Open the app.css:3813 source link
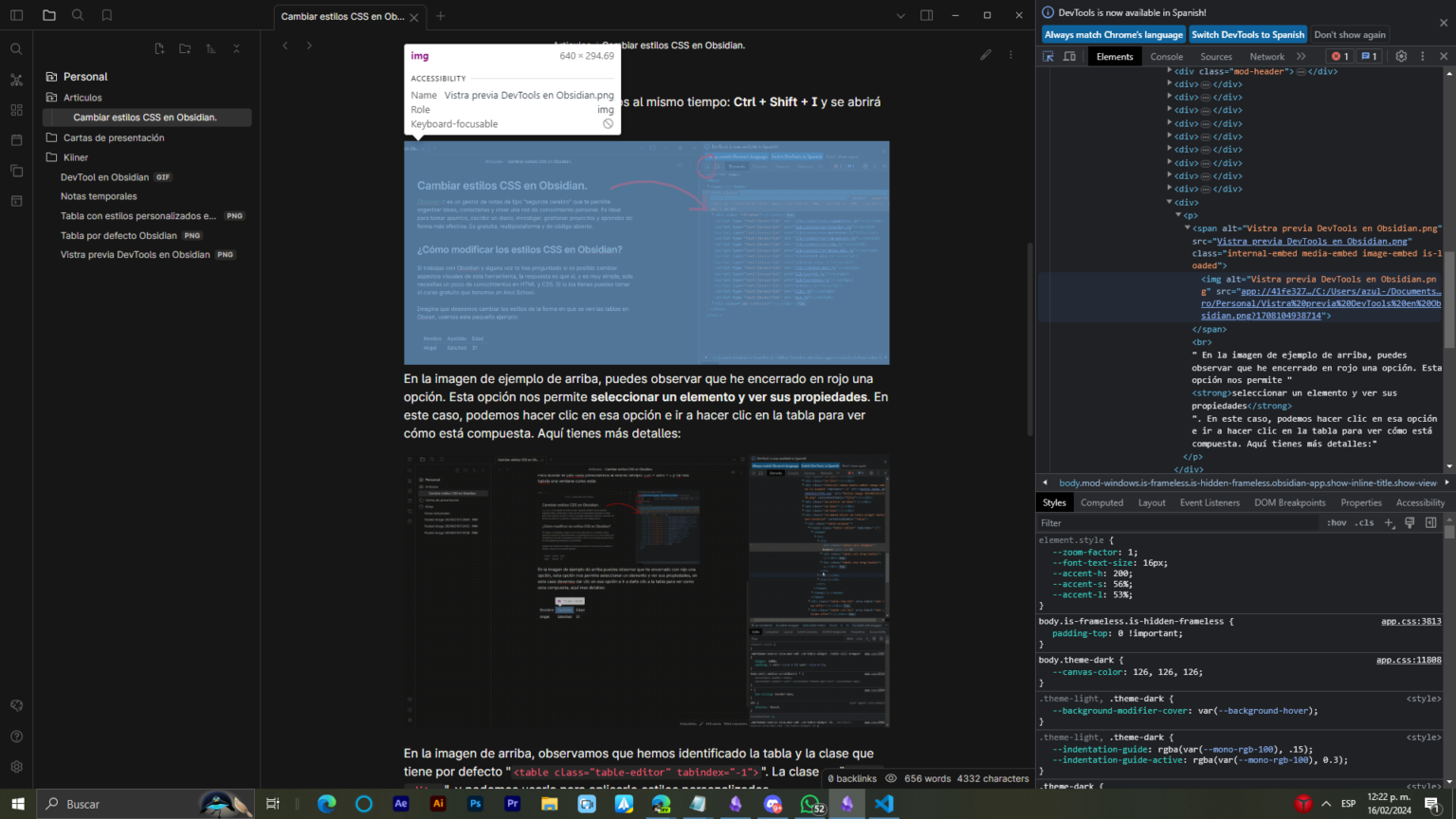1456x819 pixels. [1410, 621]
